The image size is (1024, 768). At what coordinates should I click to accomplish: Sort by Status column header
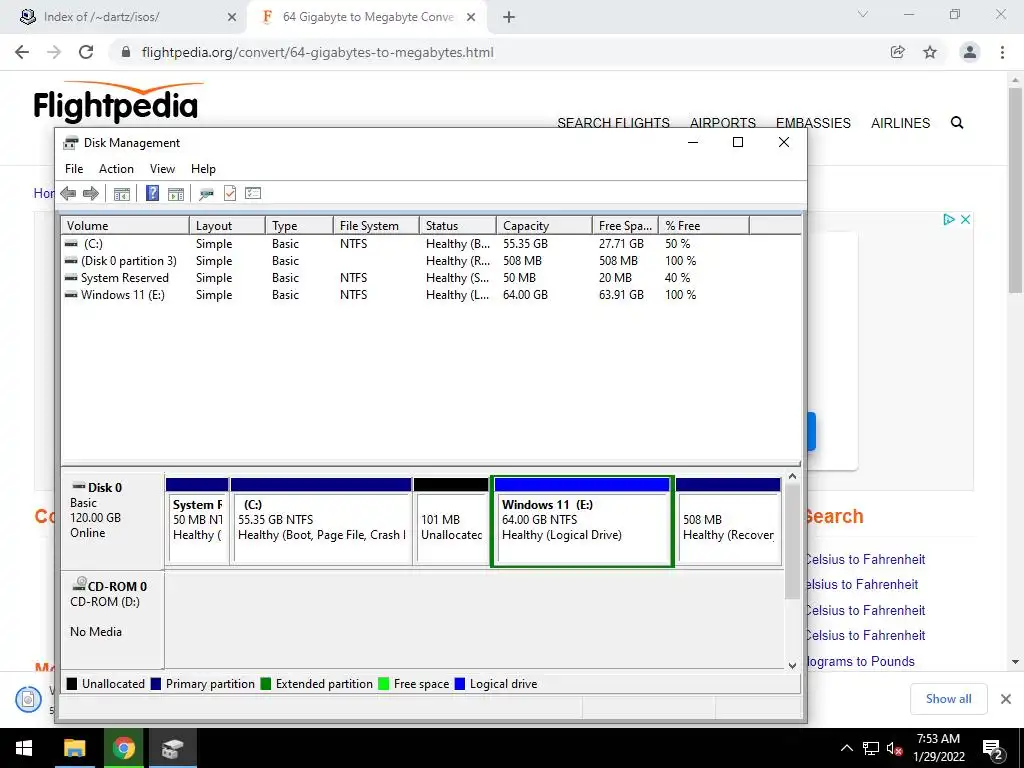point(457,225)
